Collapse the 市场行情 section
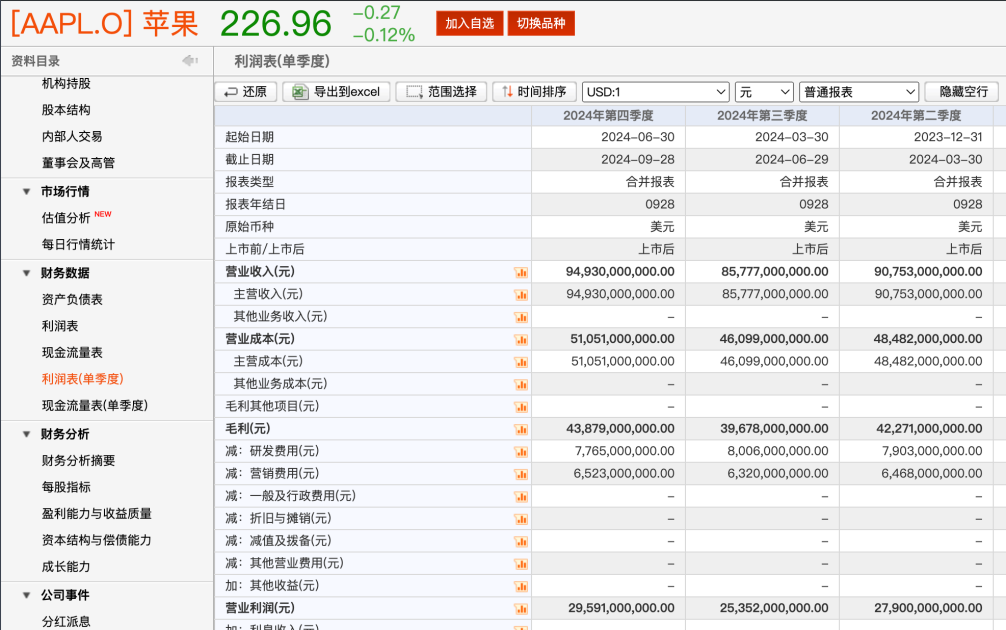The width and height of the screenshot is (1006, 630). pyautogui.click(x=26, y=191)
